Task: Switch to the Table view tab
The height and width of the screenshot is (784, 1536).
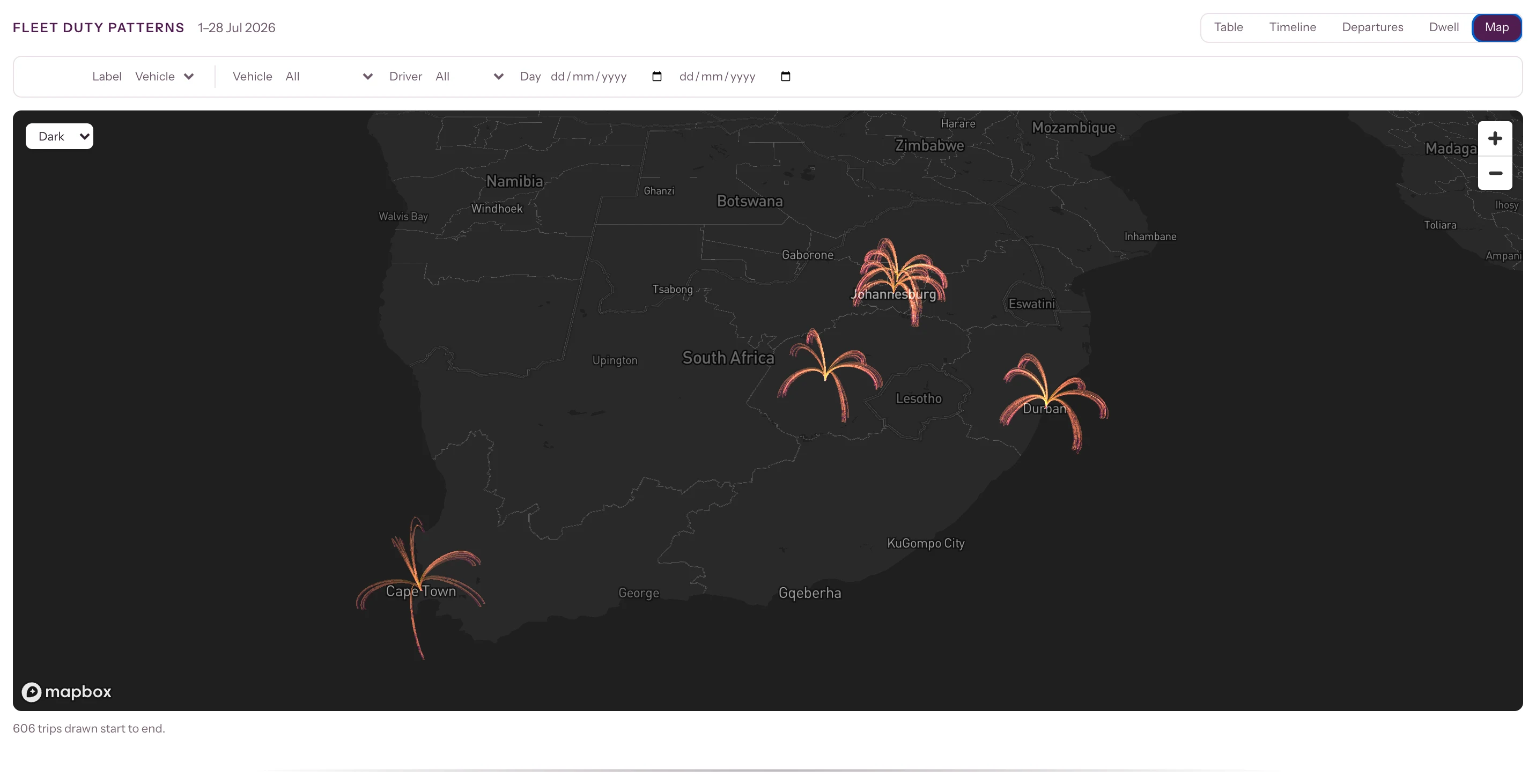Action: tap(1228, 27)
